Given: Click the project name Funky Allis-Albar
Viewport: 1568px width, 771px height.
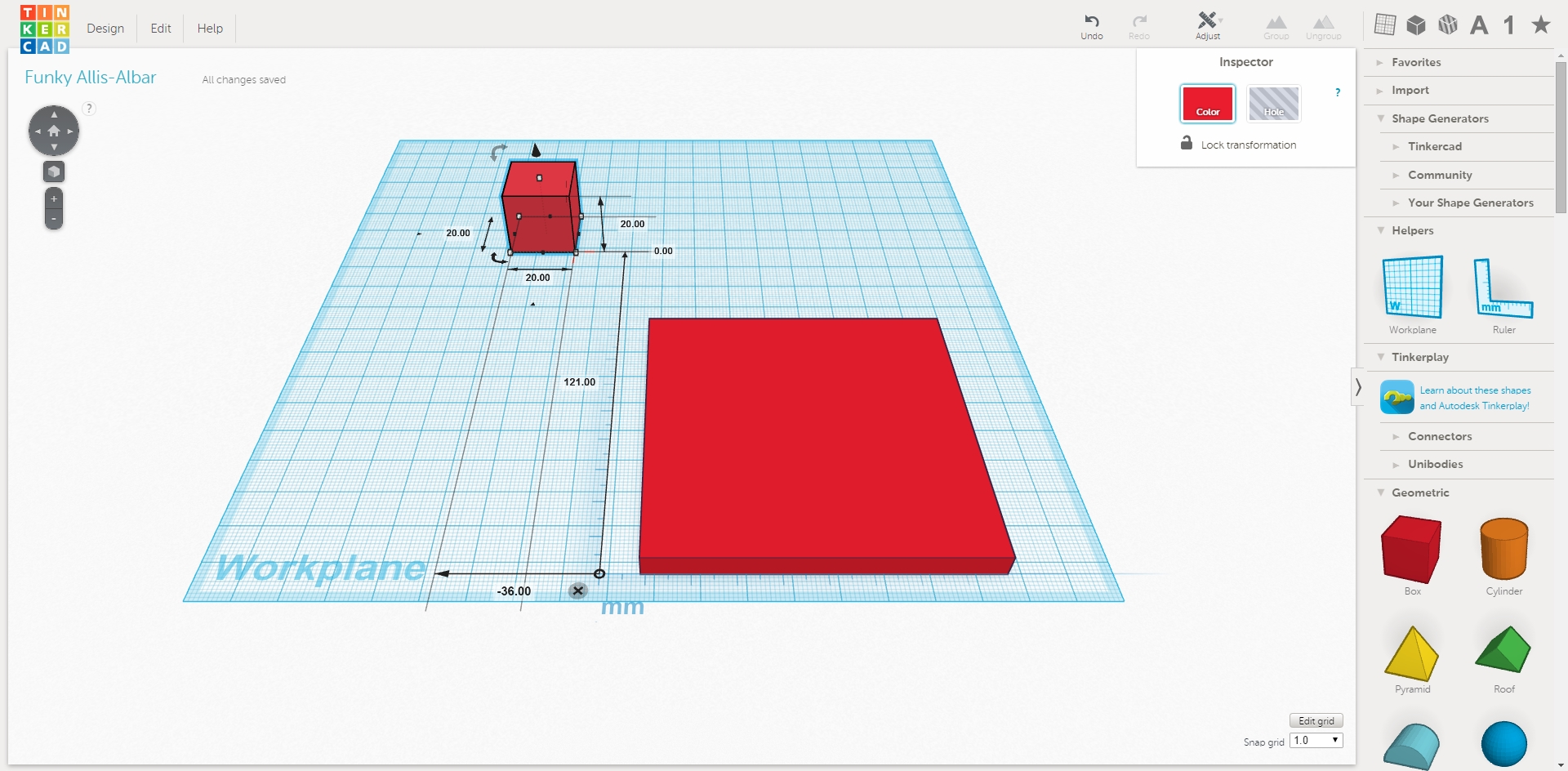Looking at the screenshot, I should [x=91, y=78].
